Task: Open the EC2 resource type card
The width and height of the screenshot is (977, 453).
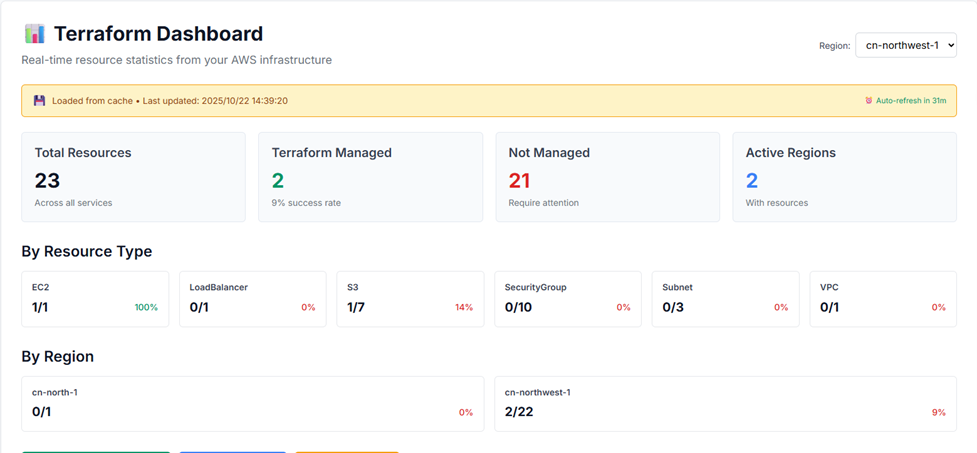Action: 95,298
